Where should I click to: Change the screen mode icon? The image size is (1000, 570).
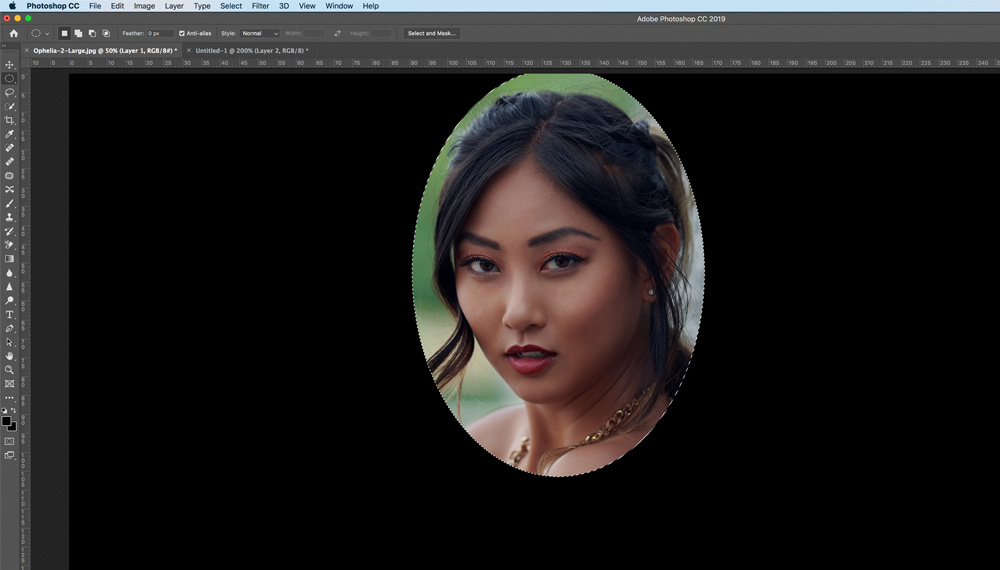pyautogui.click(x=10, y=455)
